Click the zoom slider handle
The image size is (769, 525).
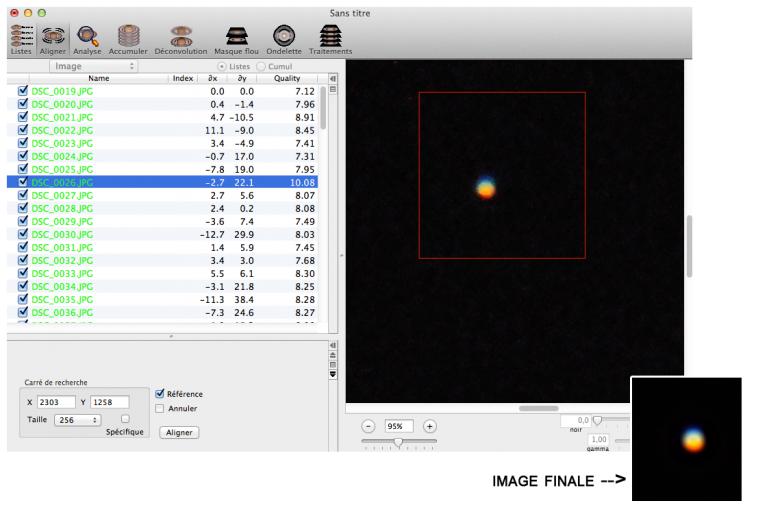coord(399,443)
